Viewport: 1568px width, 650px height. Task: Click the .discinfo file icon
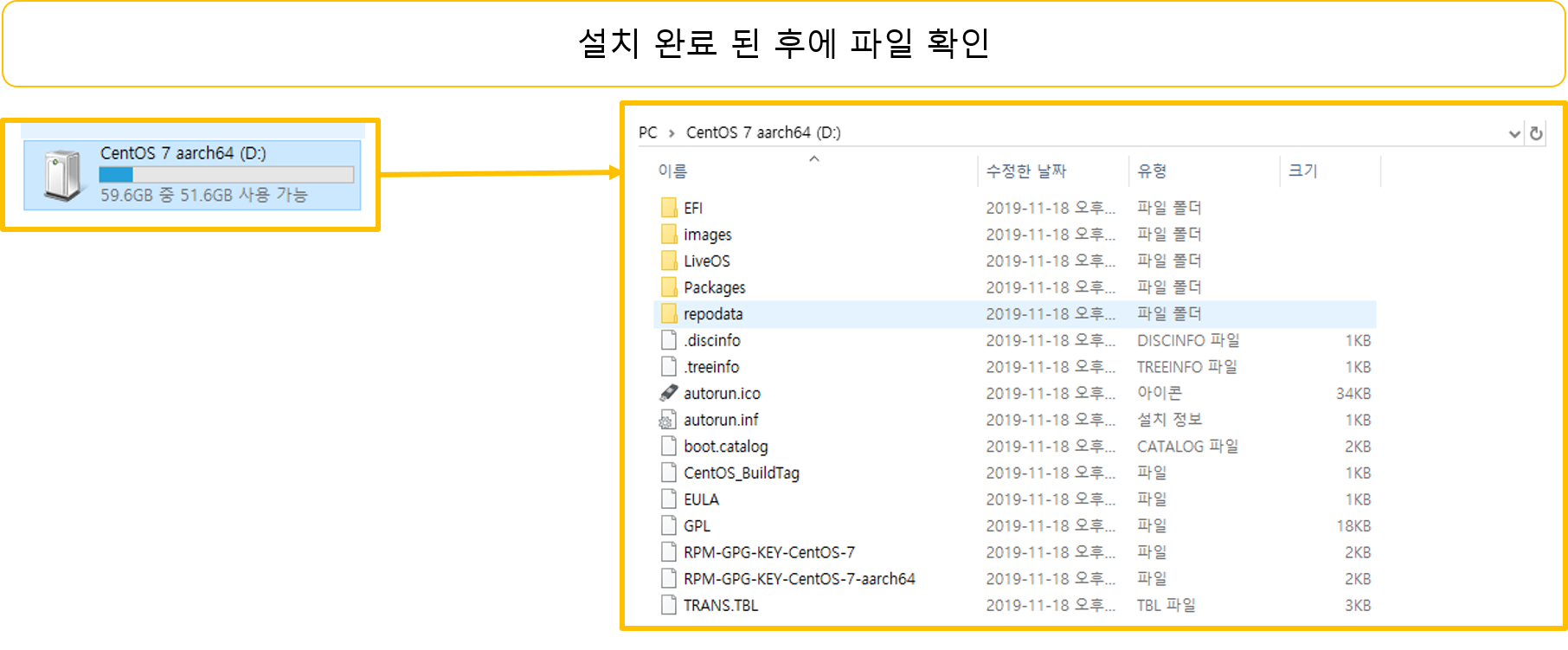669,340
